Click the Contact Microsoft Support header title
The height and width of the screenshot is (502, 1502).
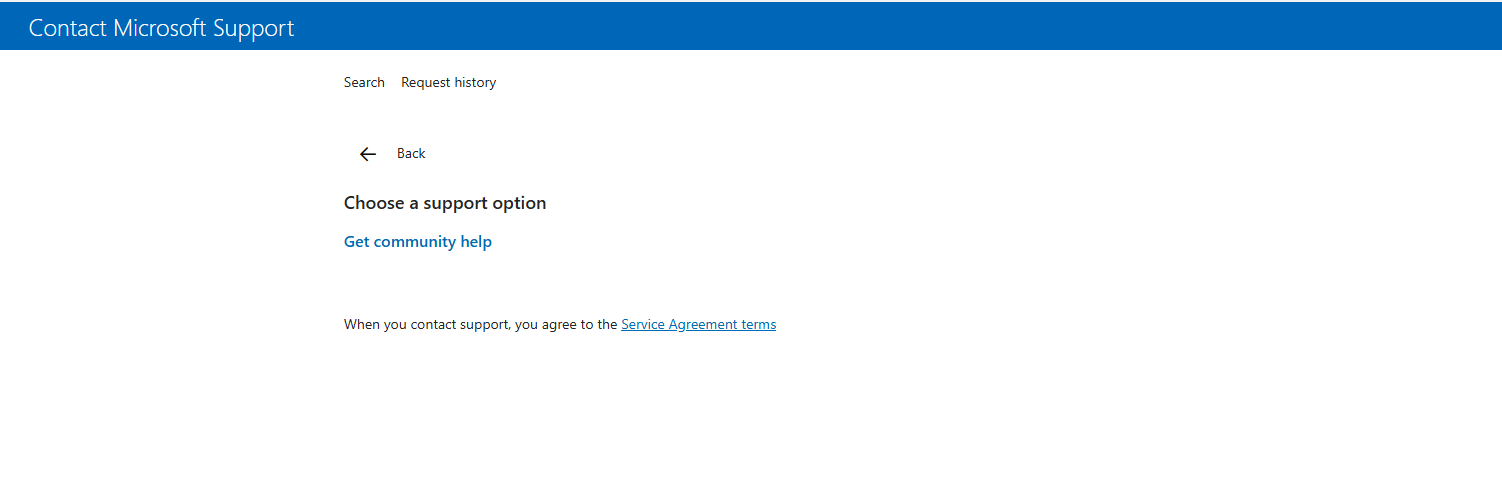(x=161, y=28)
